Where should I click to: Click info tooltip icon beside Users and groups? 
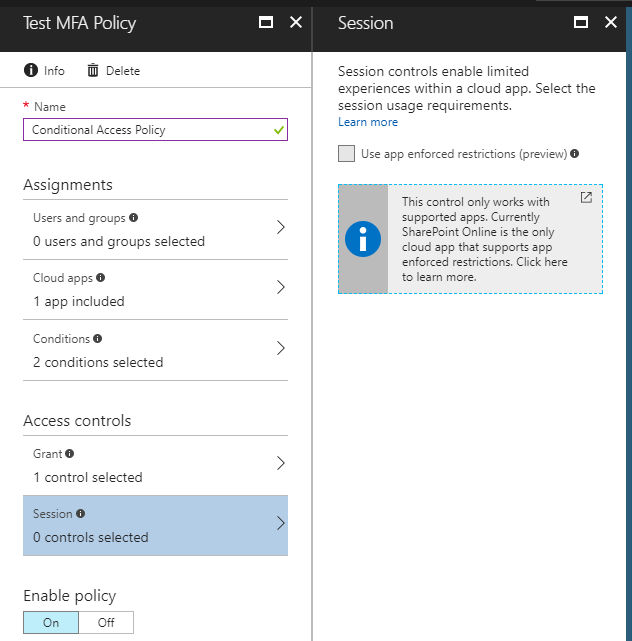tap(134, 217)
